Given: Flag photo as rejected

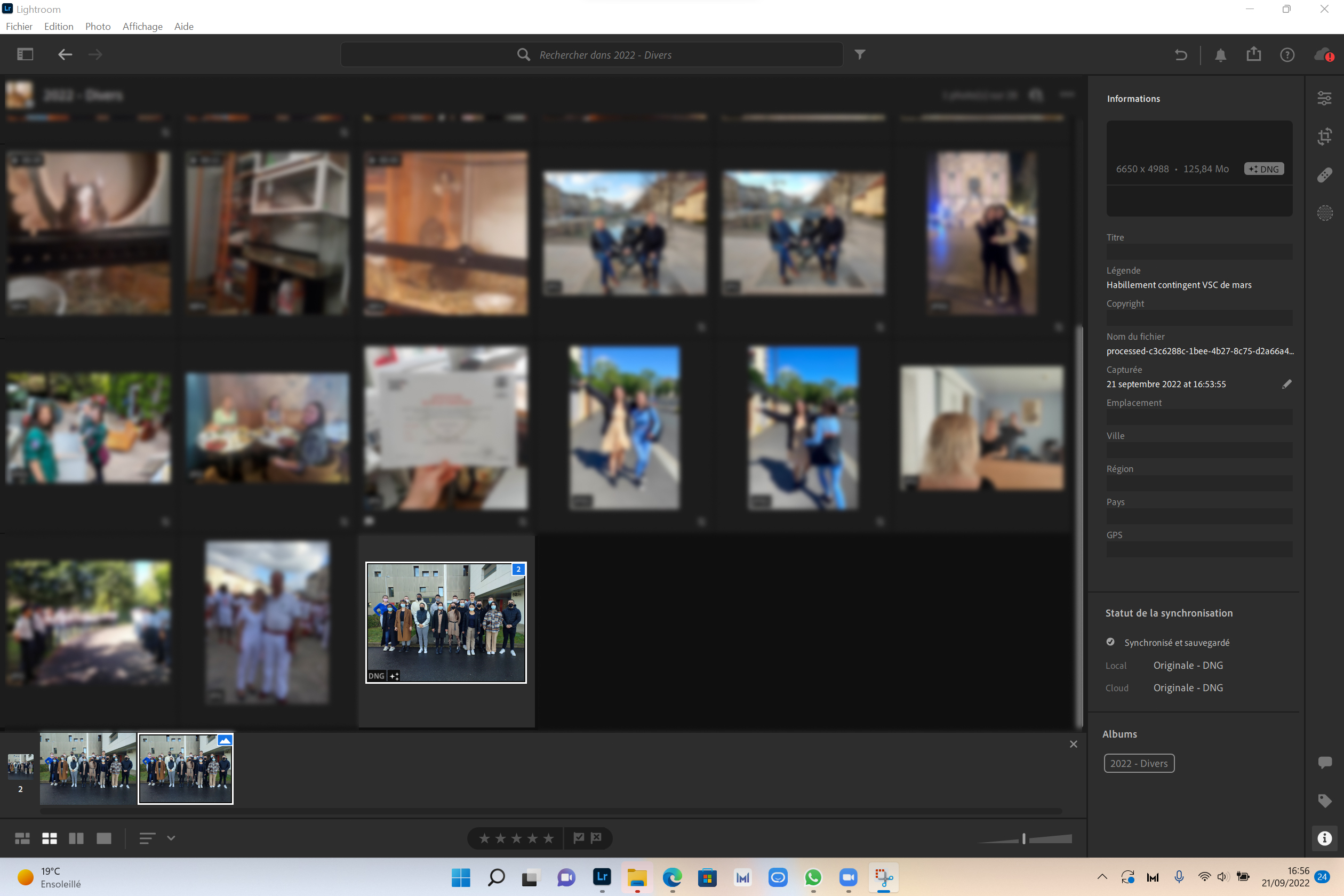Looking at the screenshot, I should [x=596, y=838].
